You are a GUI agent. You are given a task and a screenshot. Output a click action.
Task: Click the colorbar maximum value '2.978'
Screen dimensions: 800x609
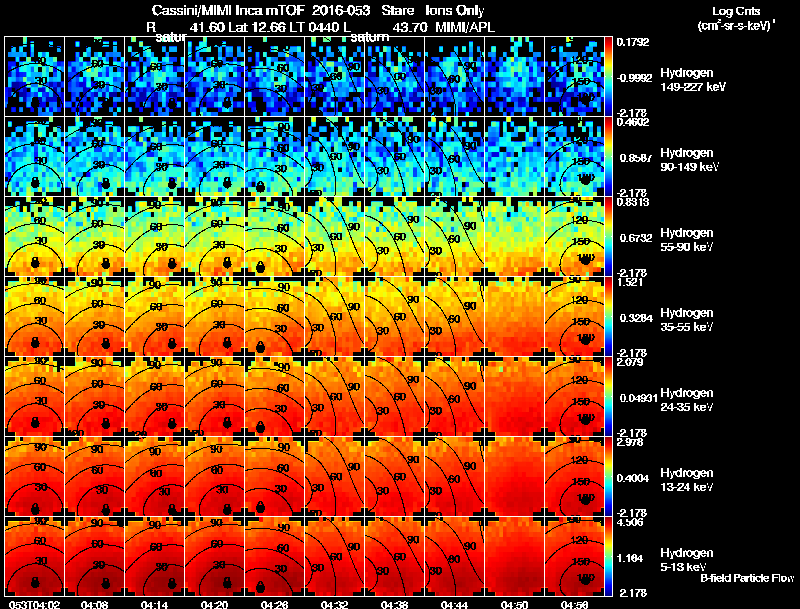point(630,442)
